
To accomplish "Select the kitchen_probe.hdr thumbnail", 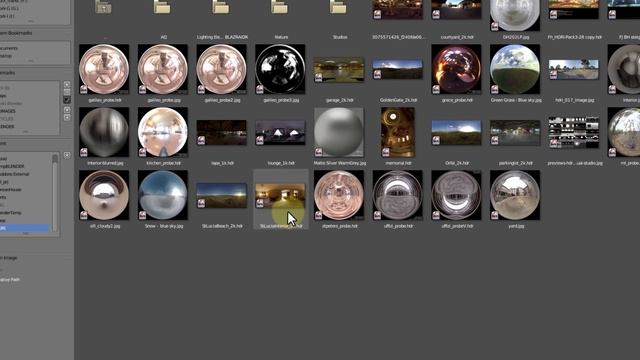I will tap(163, 132).
